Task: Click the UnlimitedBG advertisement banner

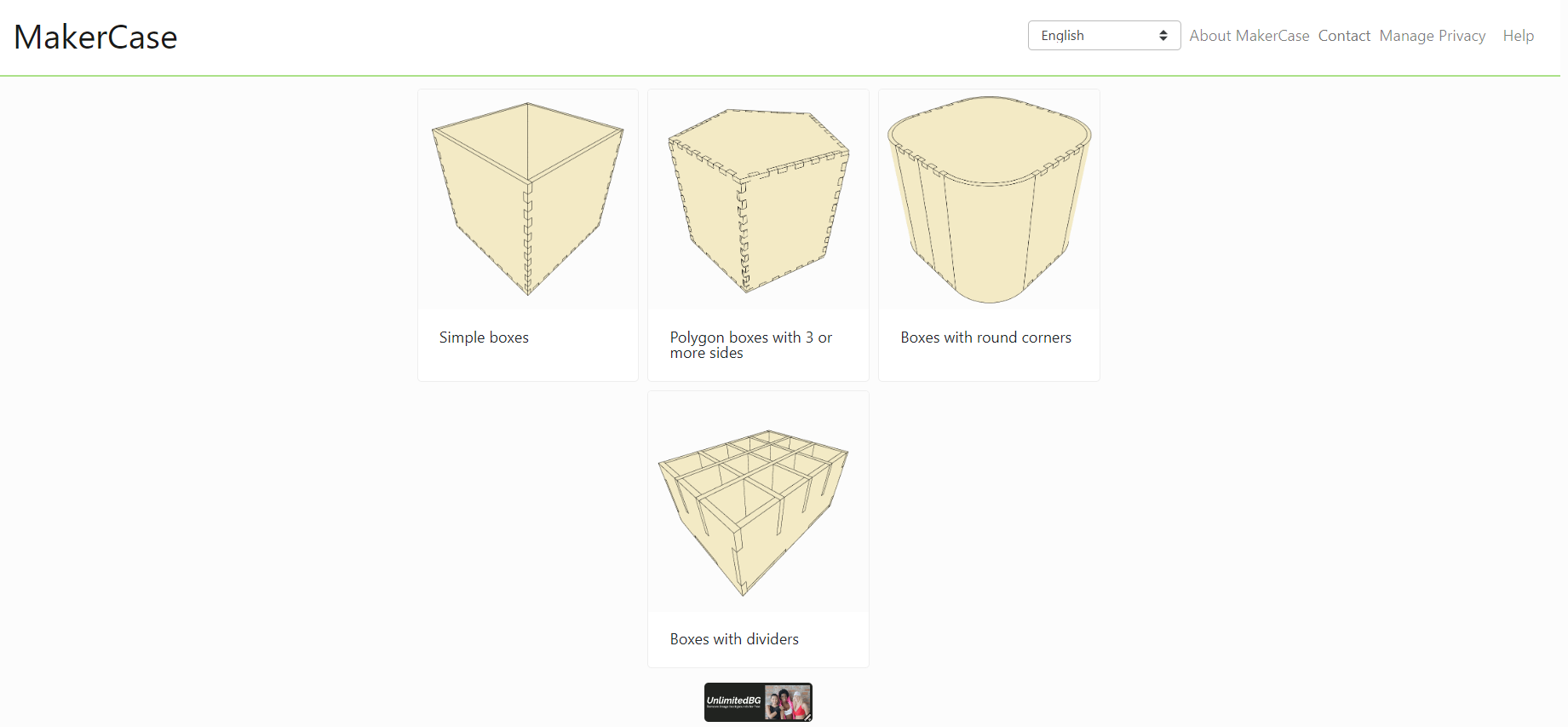Action: click(x=758, y=702)
